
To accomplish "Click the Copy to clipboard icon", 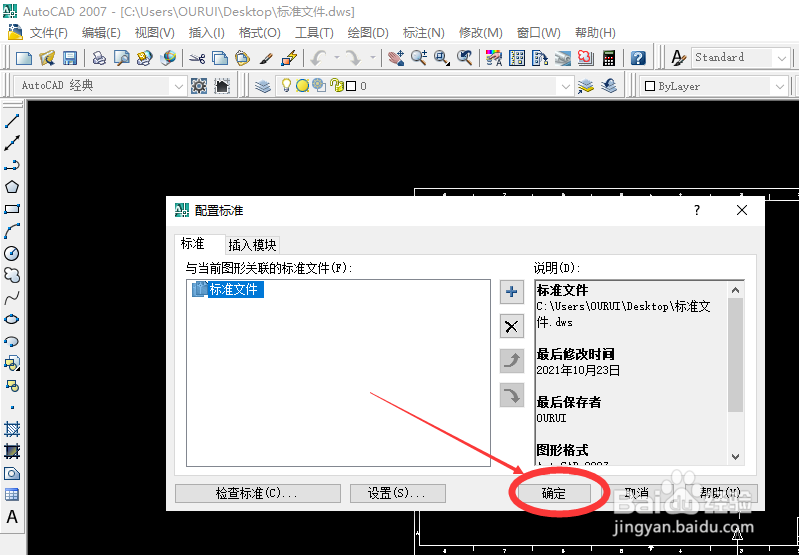I will coord(220,58).
